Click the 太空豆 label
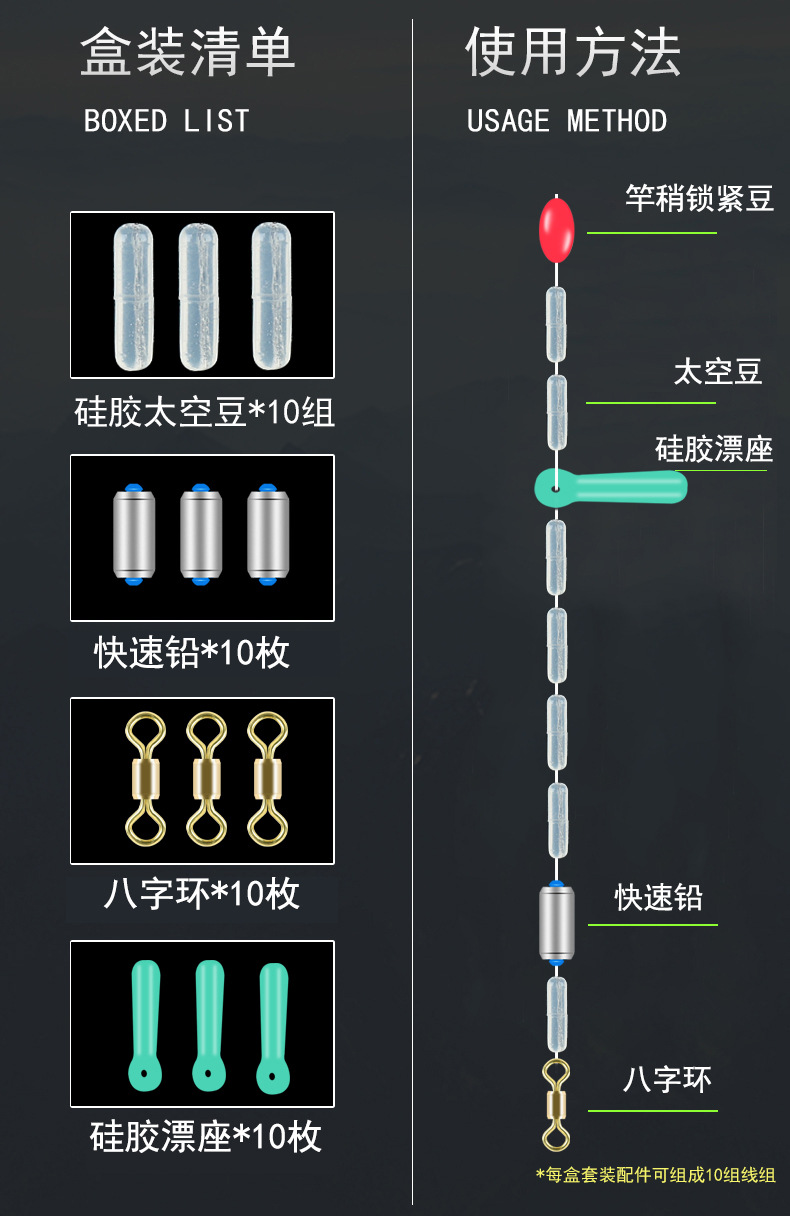The image size is (790, 1216). (718, 372)
